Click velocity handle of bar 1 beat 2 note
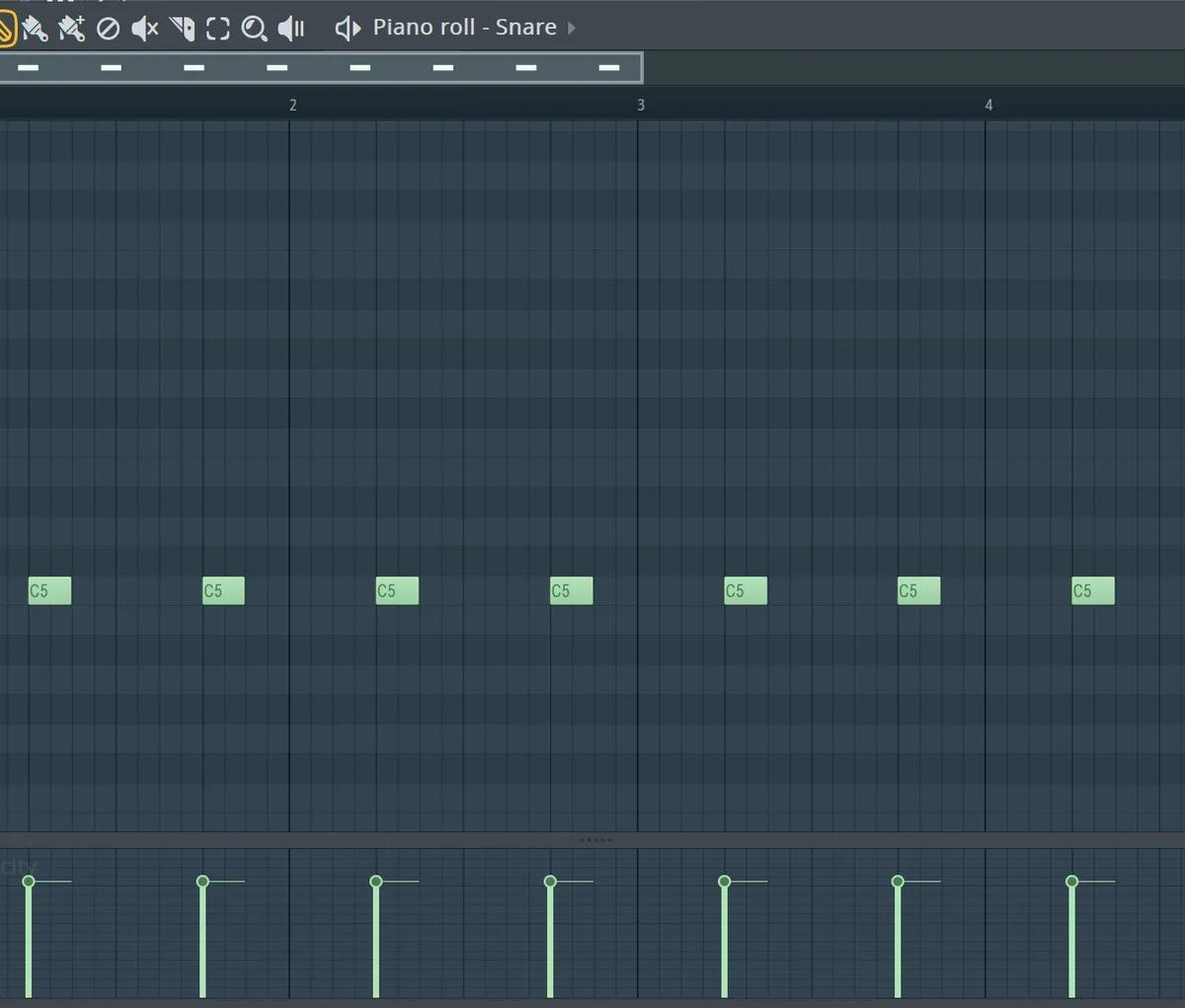Screen dimensions: 1185x1008 [x=29, y=881]
